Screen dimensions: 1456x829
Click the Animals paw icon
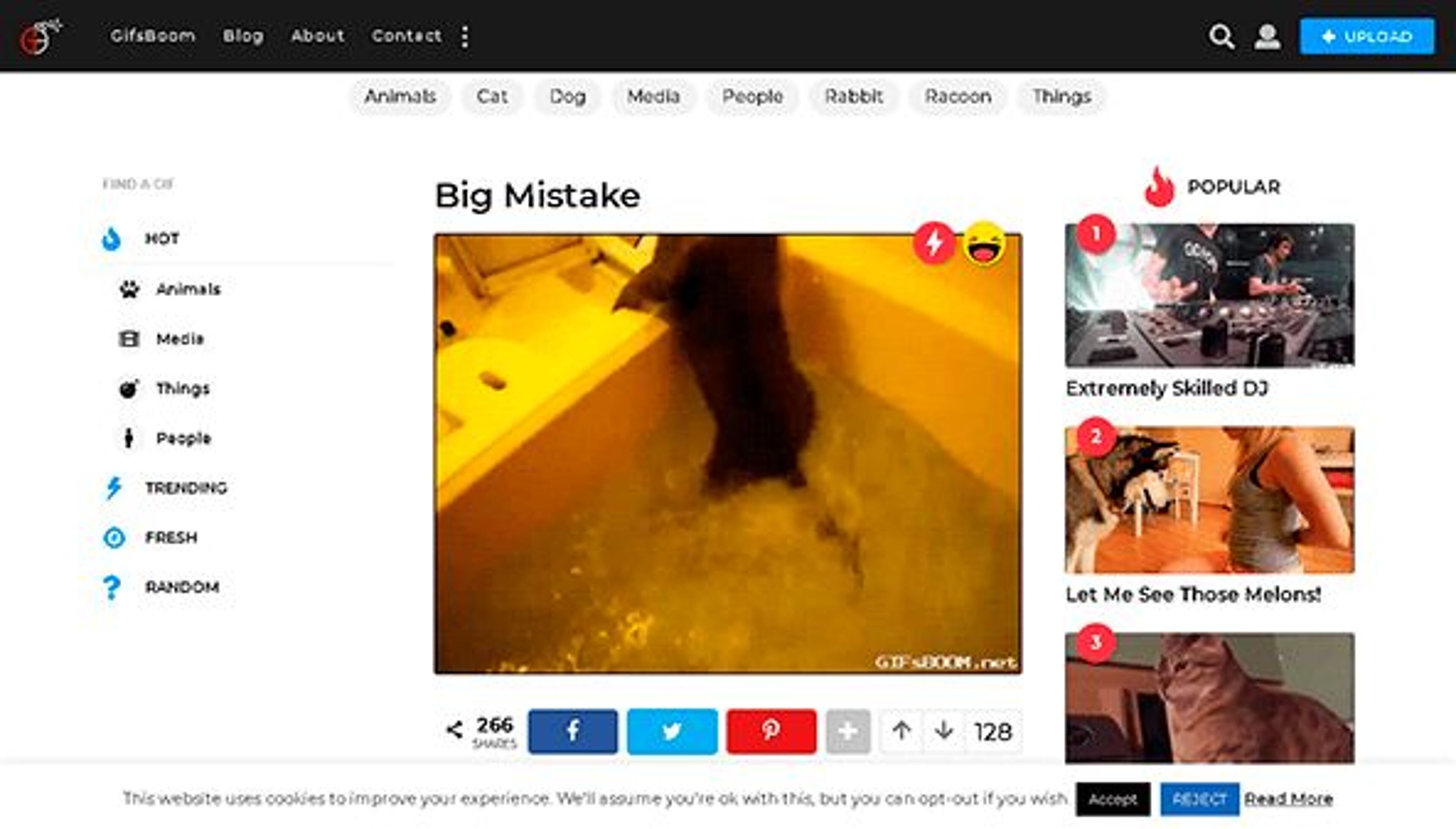coord(130,288)
